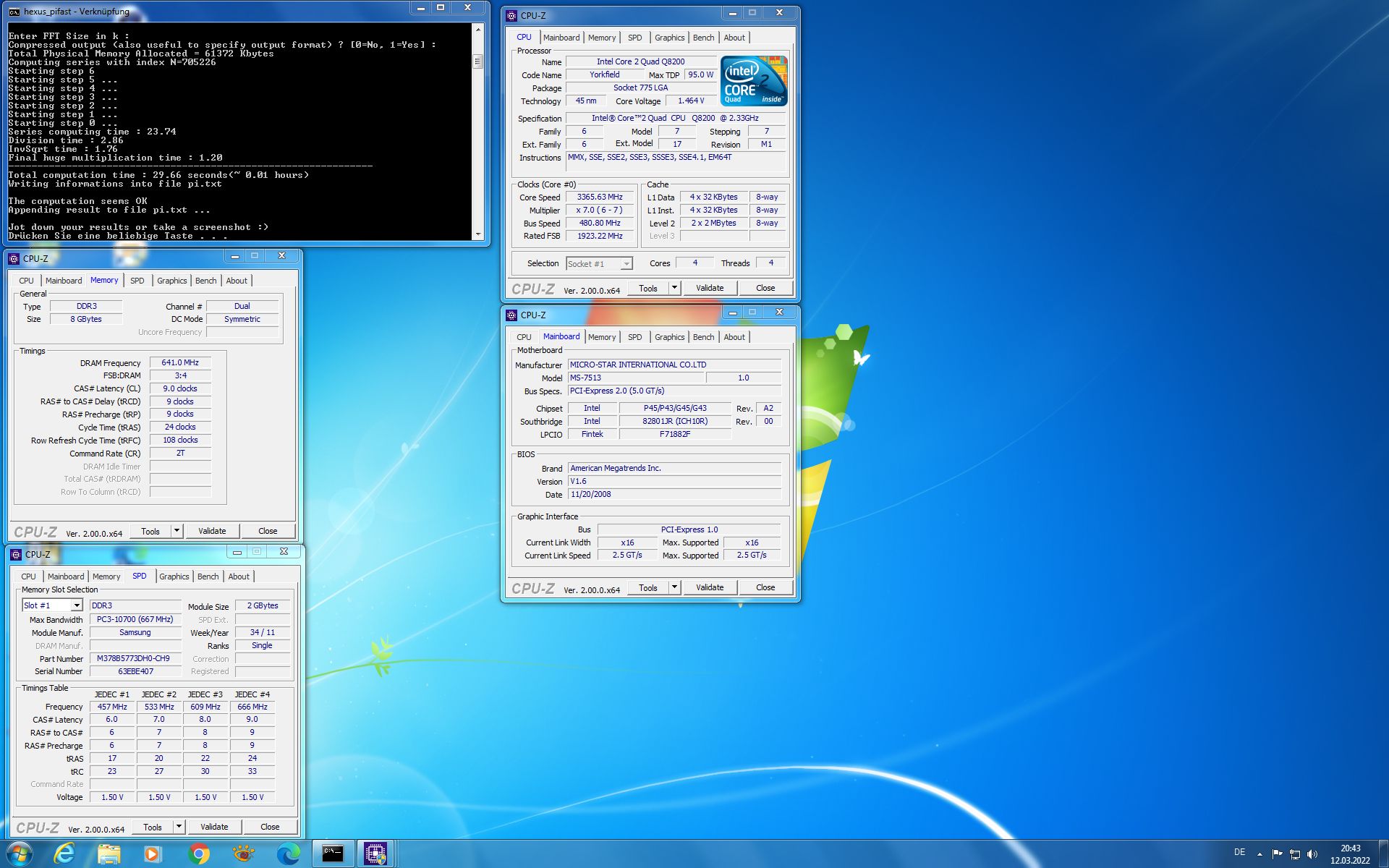Select Memory tab in Processor CPU-Z window
Viewport: 1389px width, 868px height.
(602, 38)
